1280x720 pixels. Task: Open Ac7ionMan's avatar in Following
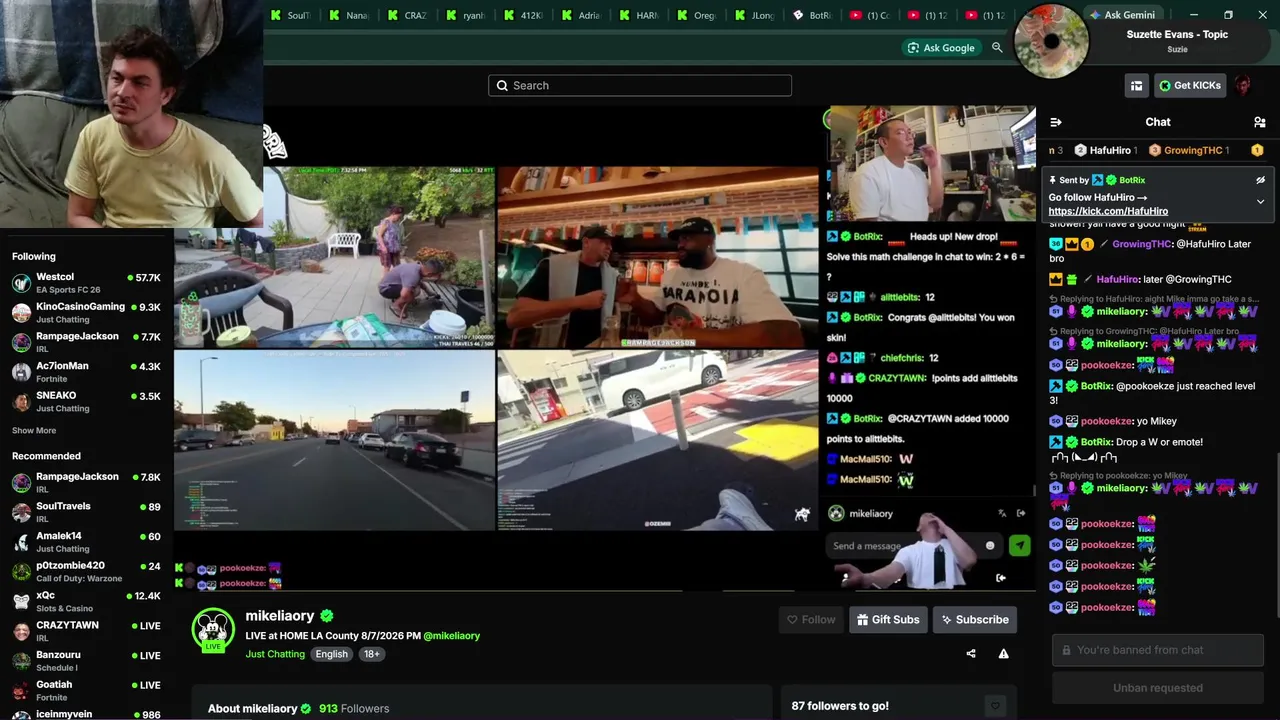tap(21, 372)
